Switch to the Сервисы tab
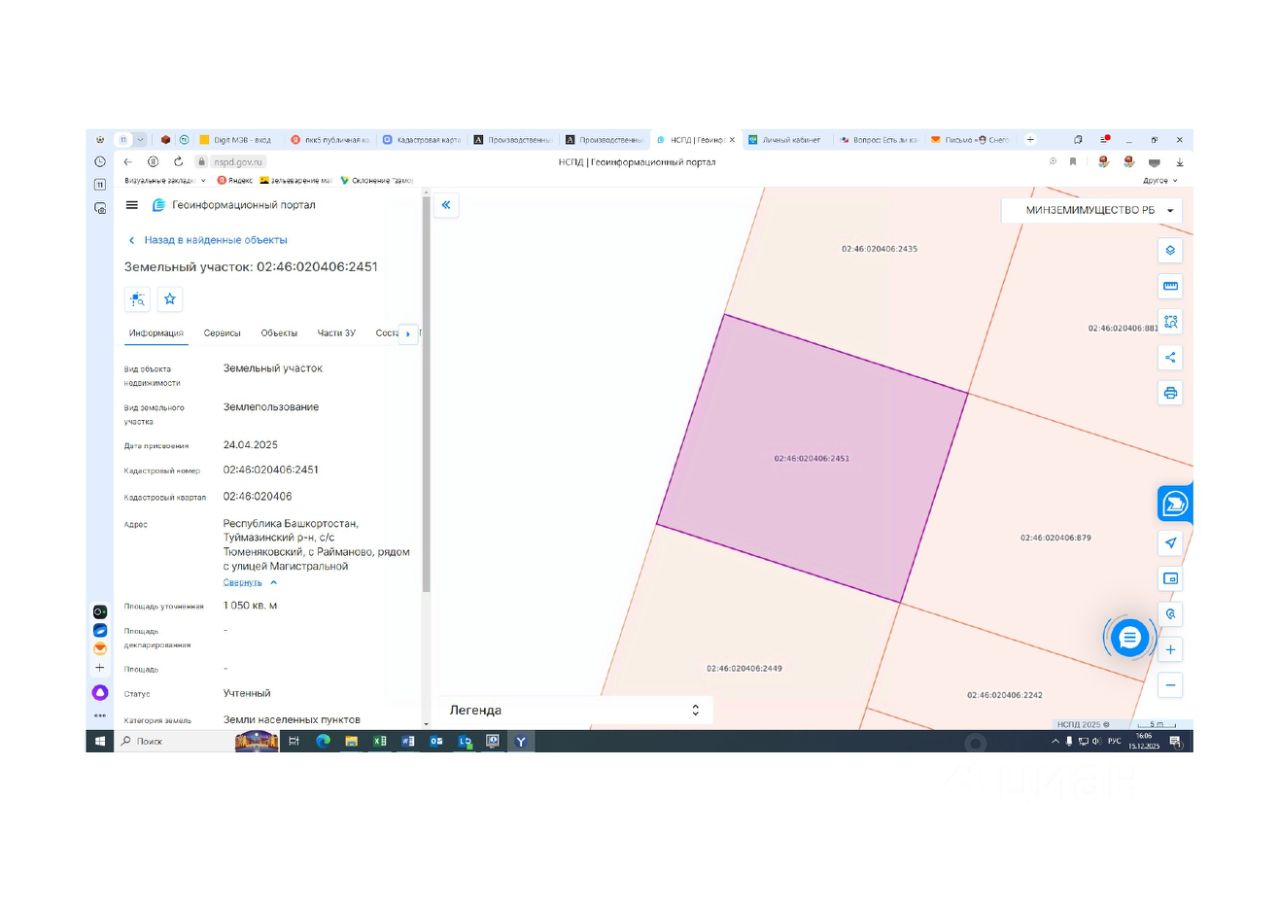Image resolution: width=1280 pixels, height=905 pixels. click(x=222, y=333)
